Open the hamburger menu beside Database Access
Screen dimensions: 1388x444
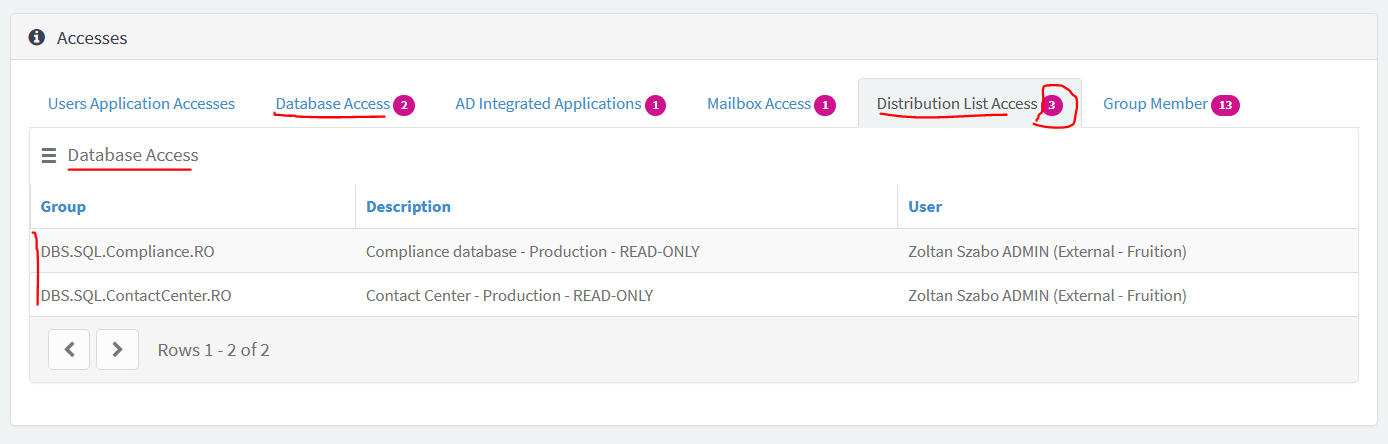coord(49,156)
